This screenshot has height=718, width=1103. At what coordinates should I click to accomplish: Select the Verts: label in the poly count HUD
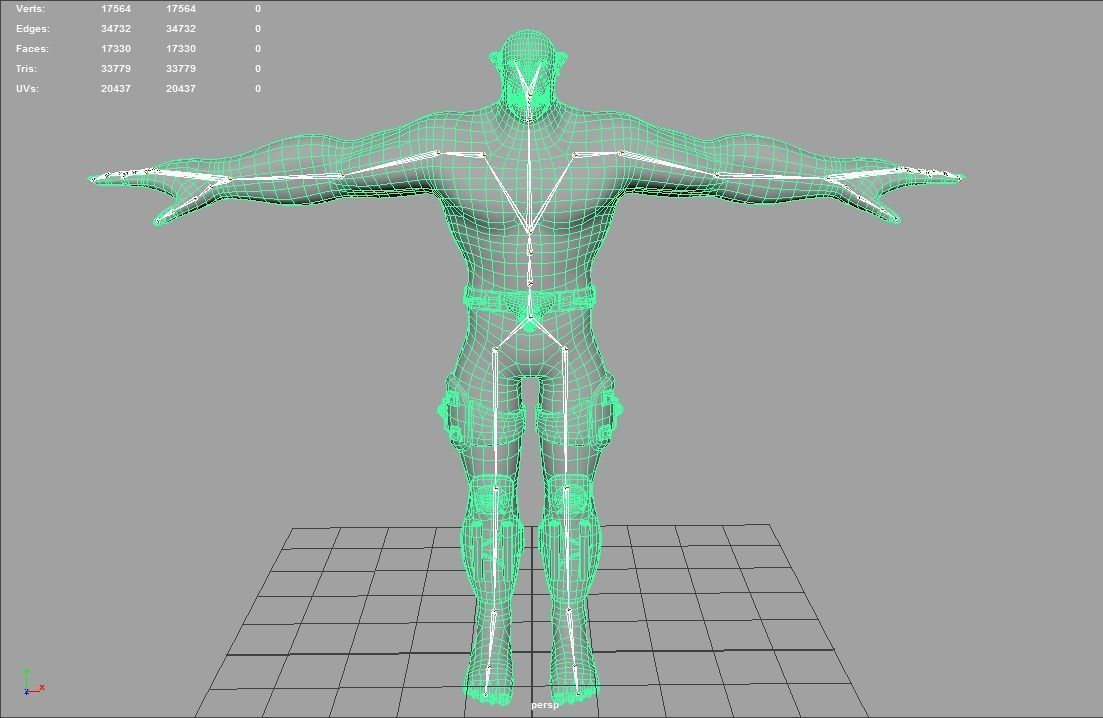click(x=30, y=8)
